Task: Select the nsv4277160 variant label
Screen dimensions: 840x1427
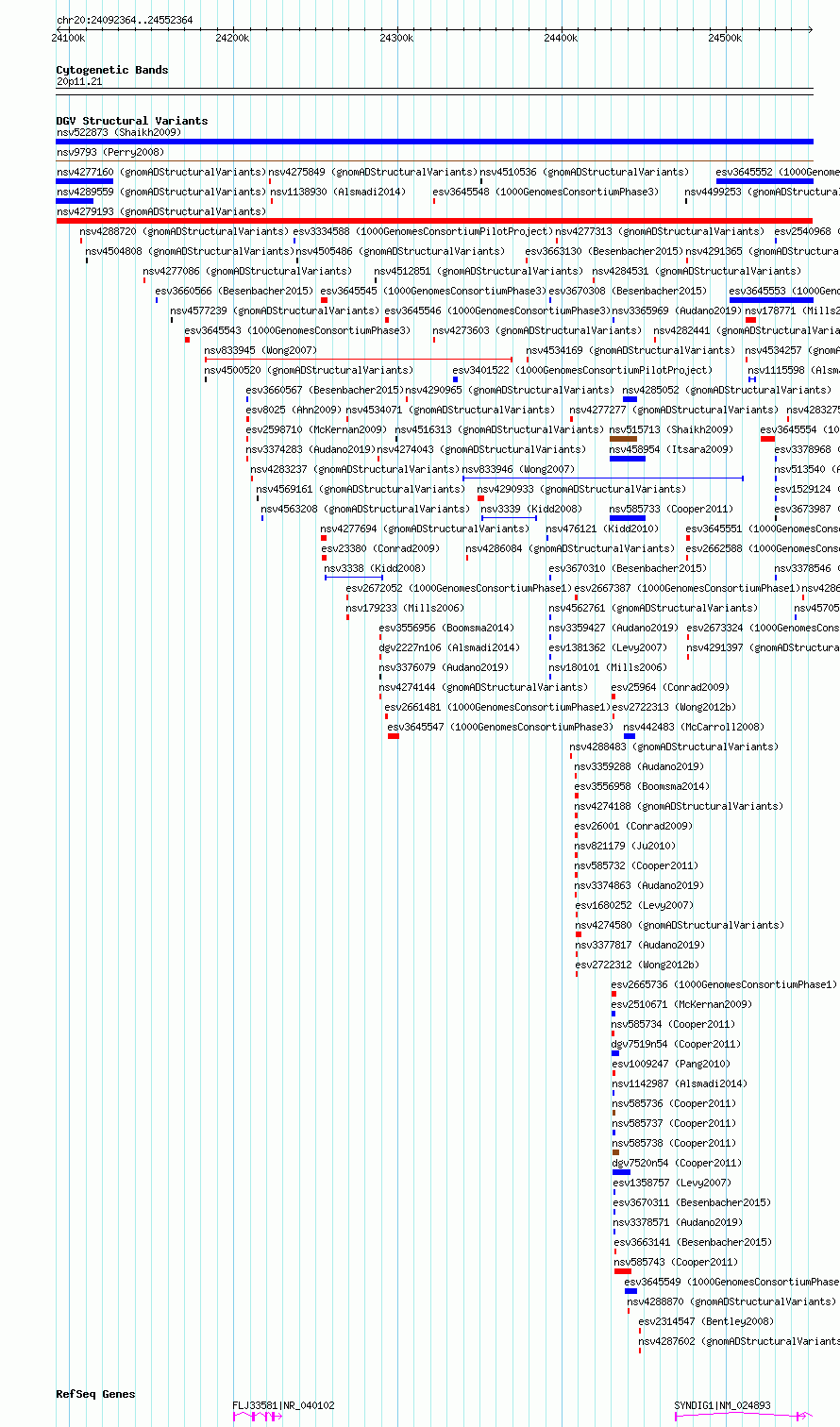Action: coord(161,172)
